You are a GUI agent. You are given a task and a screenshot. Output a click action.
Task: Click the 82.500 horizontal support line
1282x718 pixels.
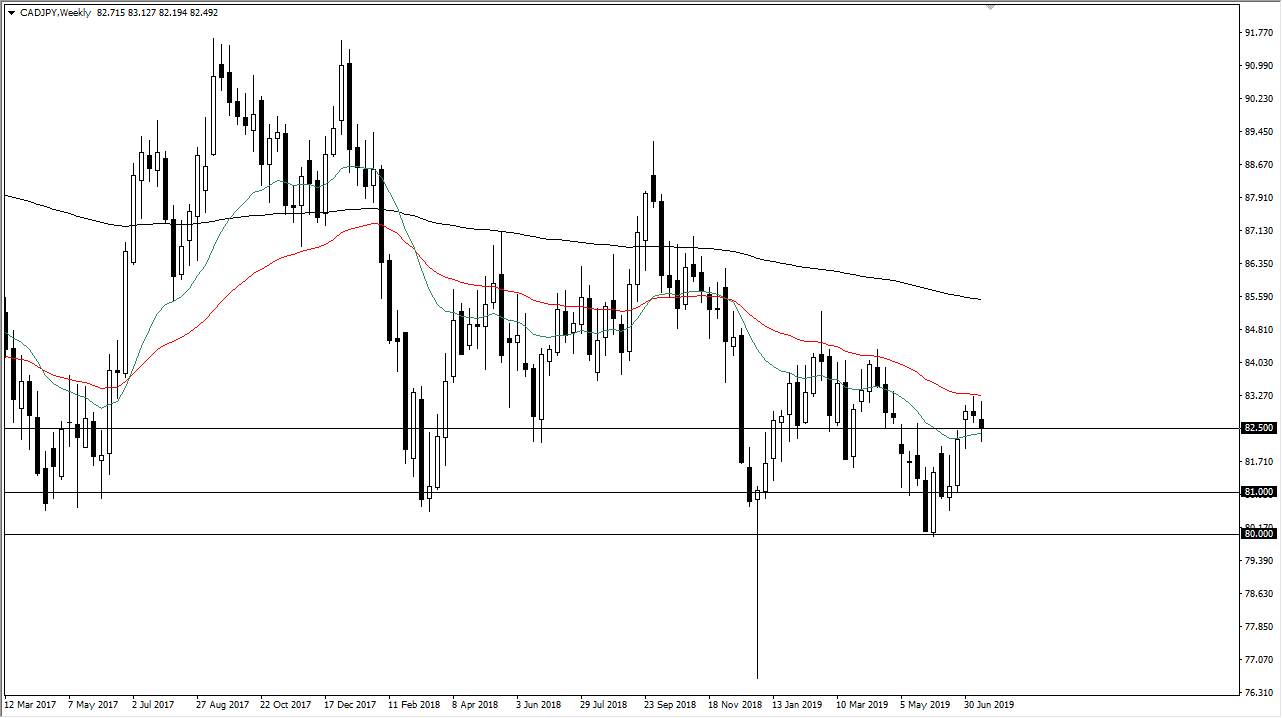tap(600, 428)
